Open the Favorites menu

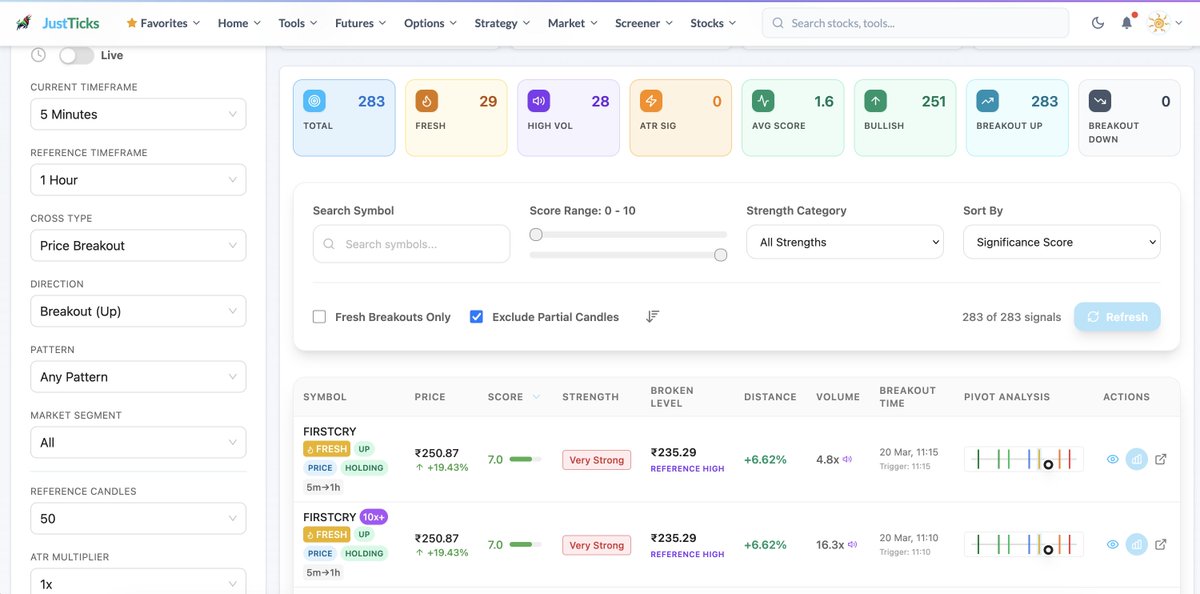[x=163, y=23]
